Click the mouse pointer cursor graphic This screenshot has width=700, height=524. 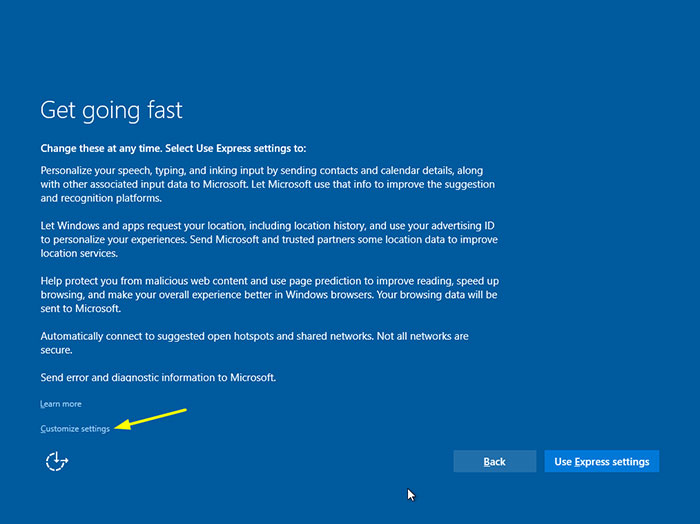point(411,495)
